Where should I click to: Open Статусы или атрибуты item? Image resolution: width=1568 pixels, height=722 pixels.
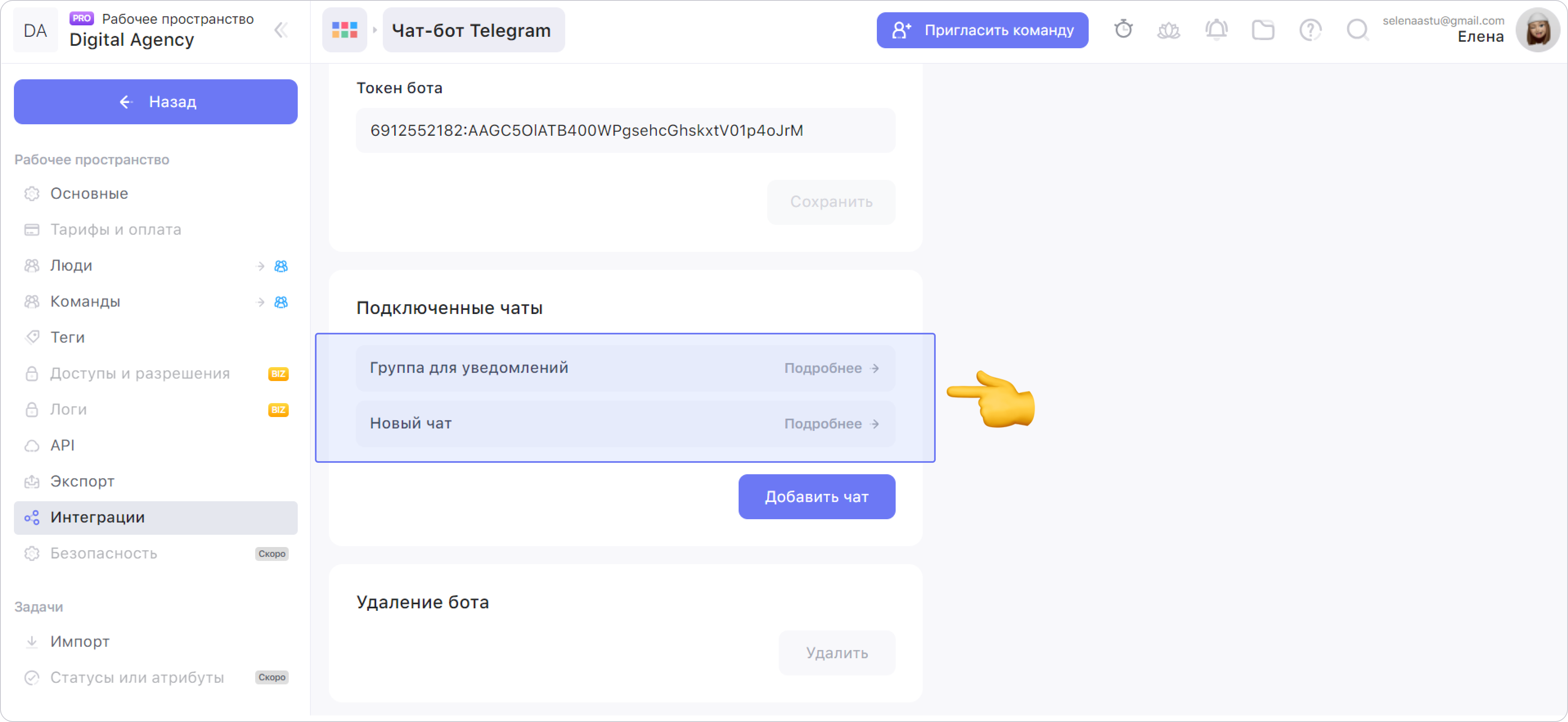click(x=156, y=677)
